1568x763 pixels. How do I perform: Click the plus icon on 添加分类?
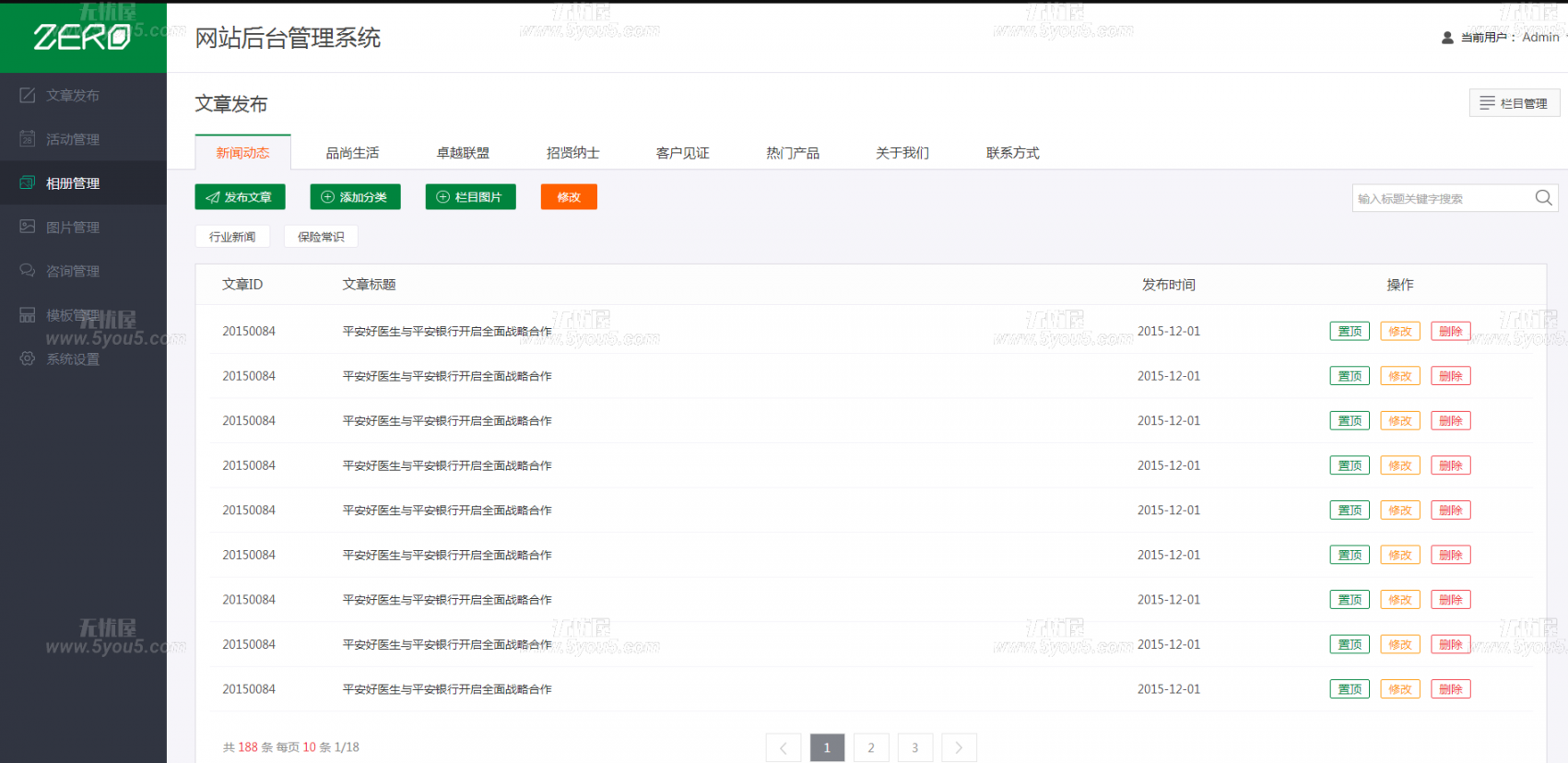click(327, 197)
